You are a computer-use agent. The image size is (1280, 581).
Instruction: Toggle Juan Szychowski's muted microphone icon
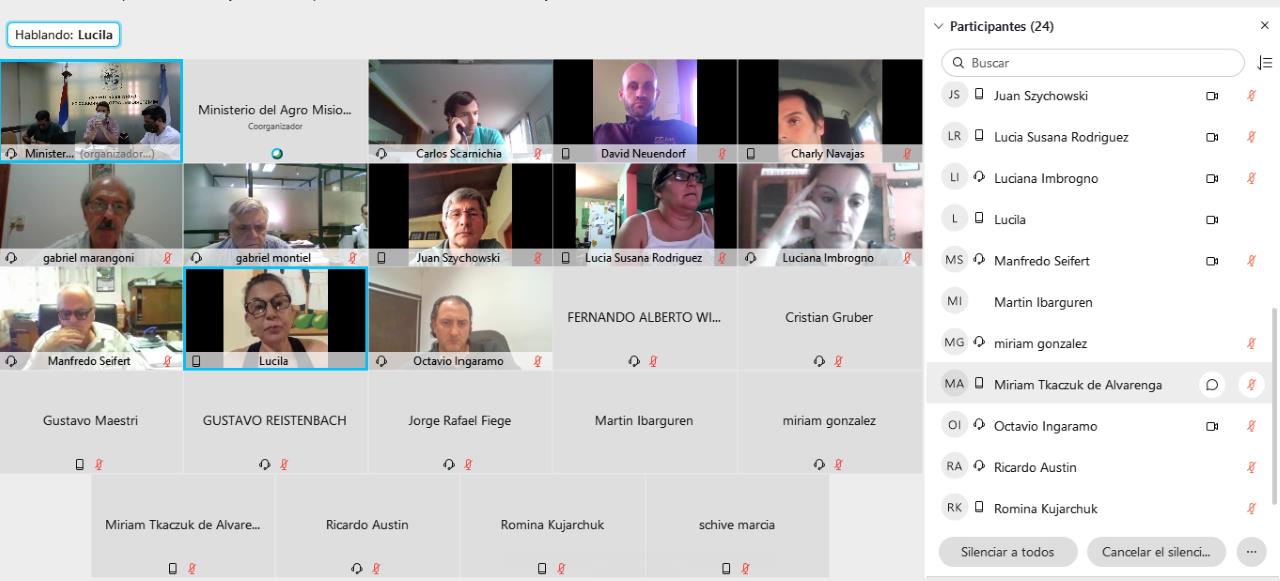point(1251,96)
